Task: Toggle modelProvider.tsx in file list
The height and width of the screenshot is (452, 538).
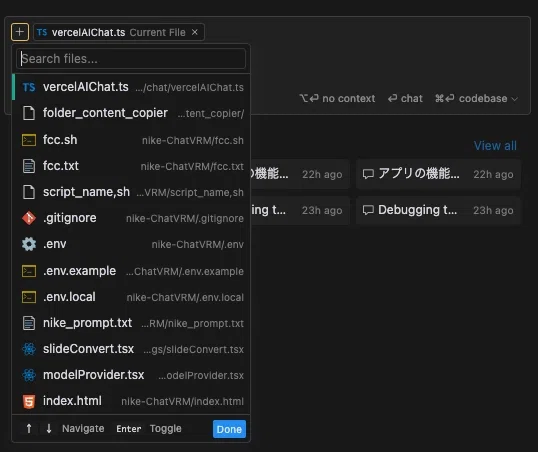Action: pyautogui.click(x=131, y=375)
